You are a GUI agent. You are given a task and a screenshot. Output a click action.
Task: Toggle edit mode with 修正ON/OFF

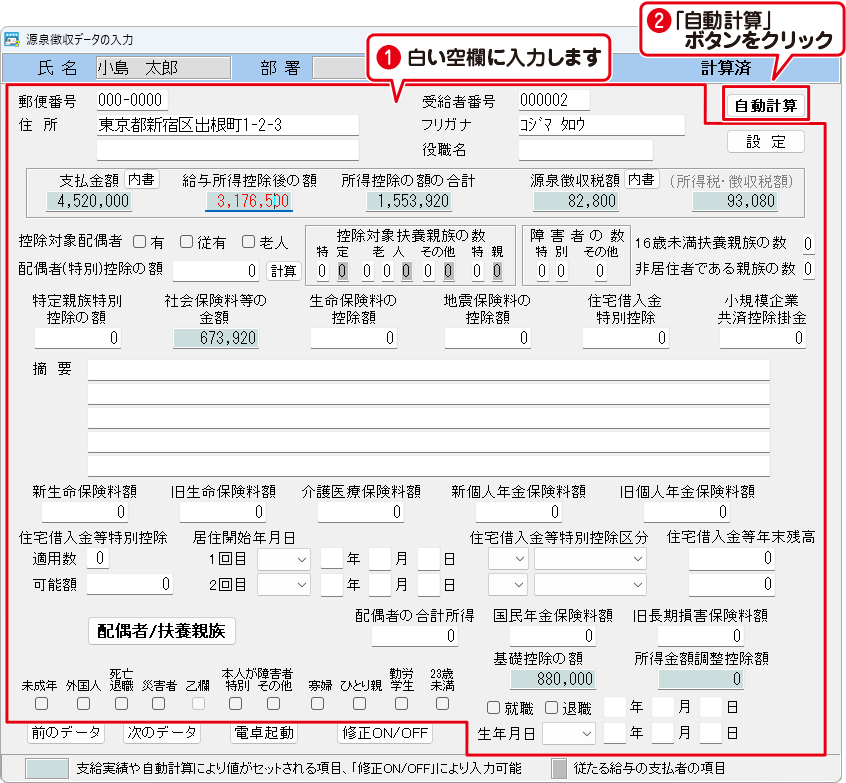pos(385,733)
